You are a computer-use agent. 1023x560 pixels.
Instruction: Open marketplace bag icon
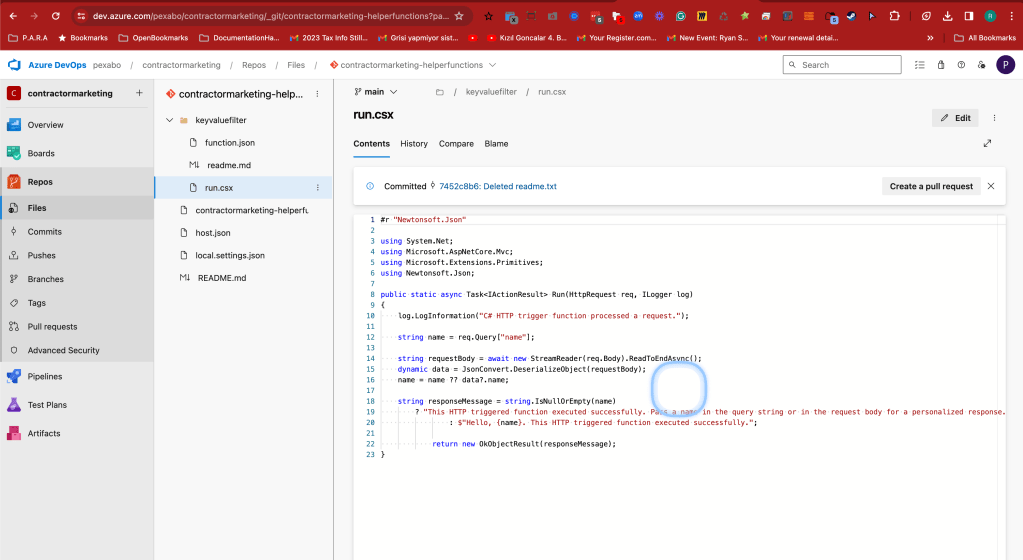(941, 65)
